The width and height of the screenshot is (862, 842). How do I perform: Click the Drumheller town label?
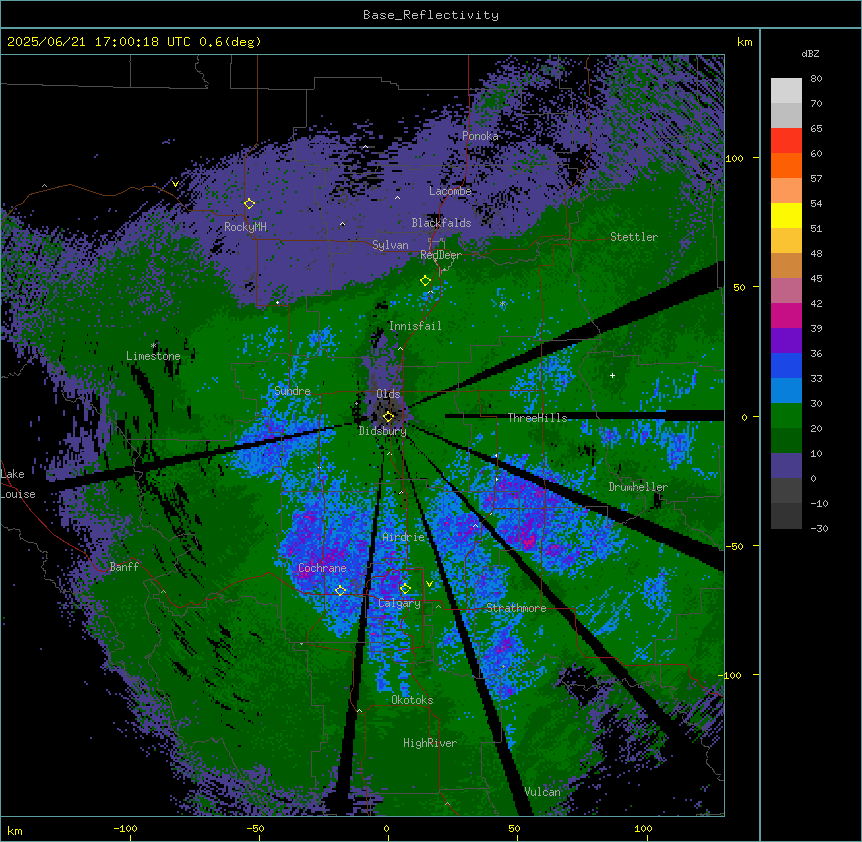point(638,487)
